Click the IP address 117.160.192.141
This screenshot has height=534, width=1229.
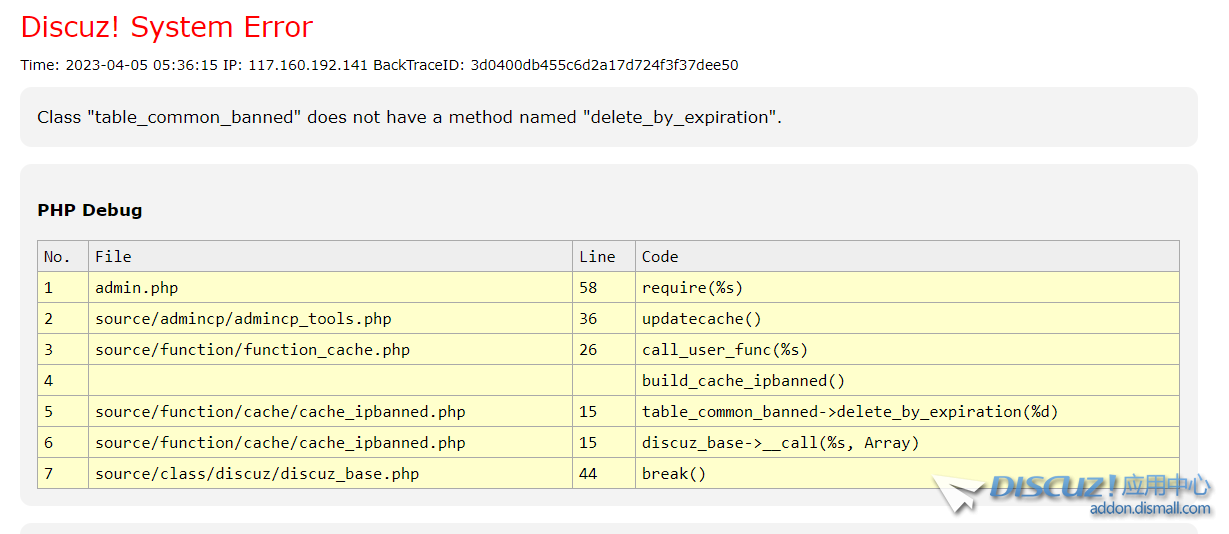[x=308, y=65]
